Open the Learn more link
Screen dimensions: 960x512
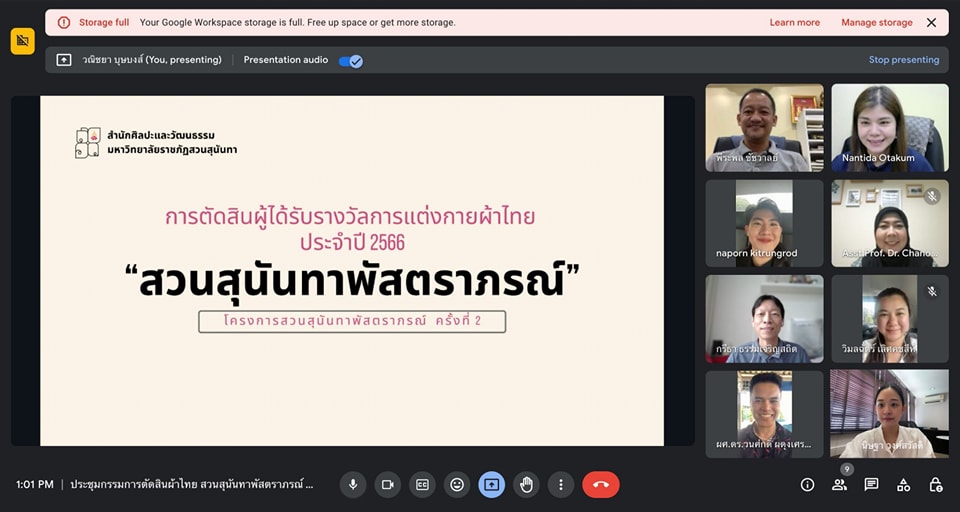[794, 22]
